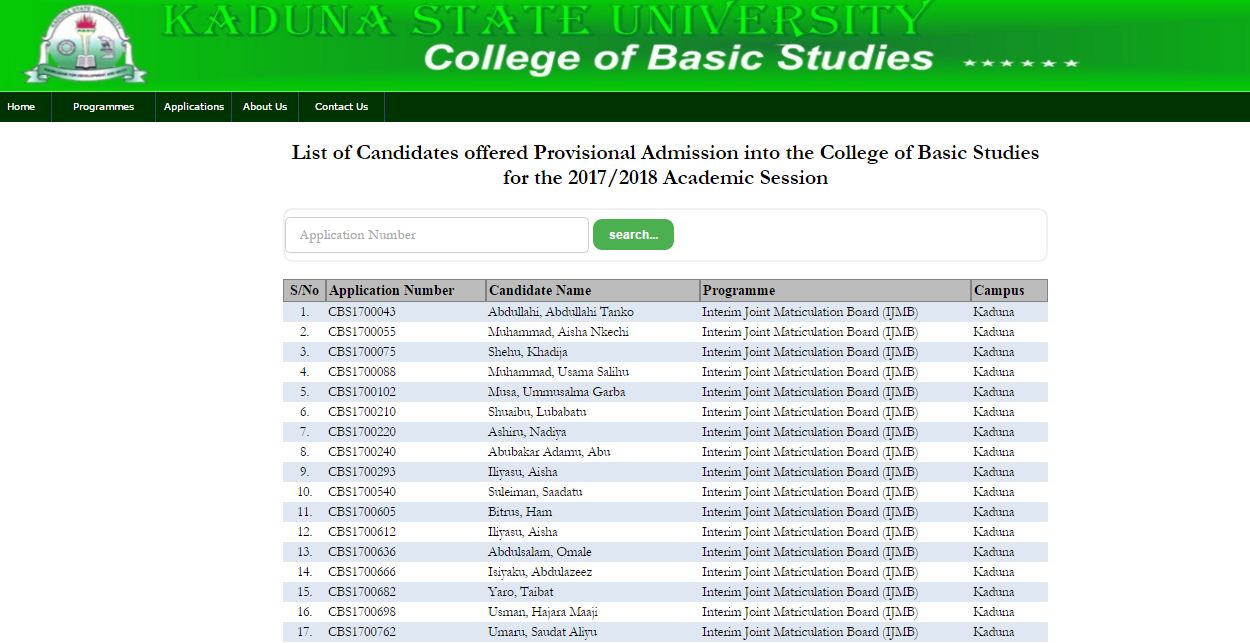The image size is (1250, 643).
Task: Click the College of Basic Studies banner title
Action: click(678, 57)
